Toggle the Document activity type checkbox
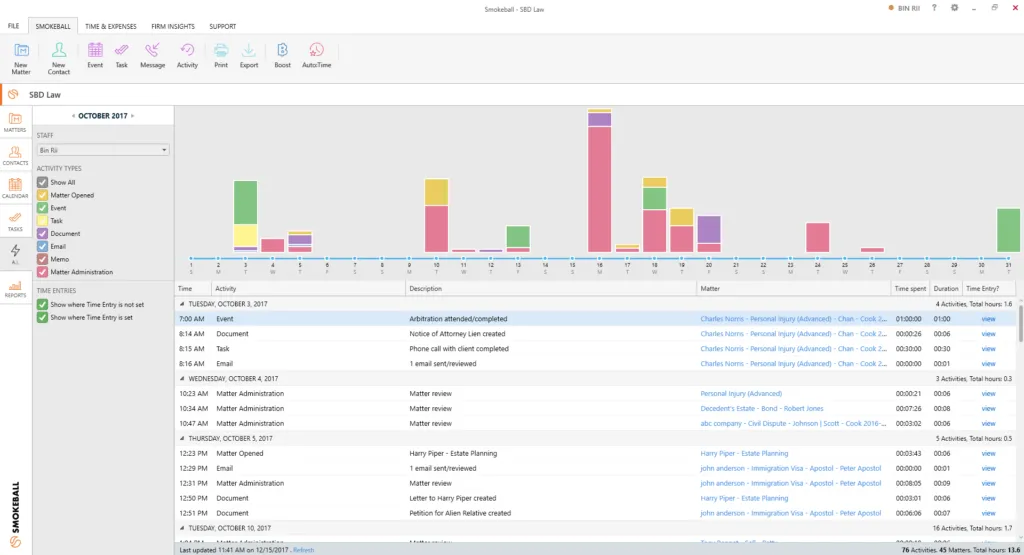The image size is (1024, 555). coord(42,233)
